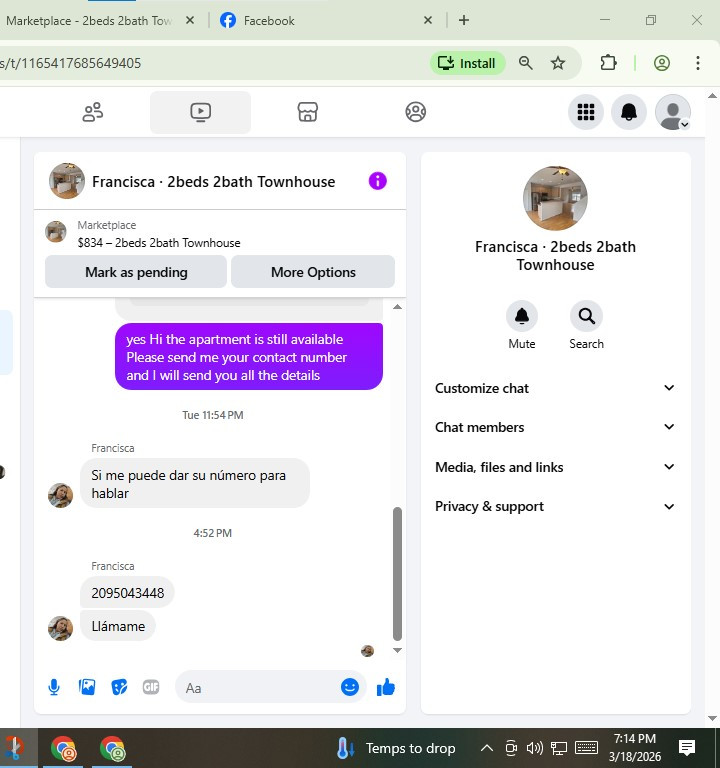The height and width of the screenshot is (768, 720).
Task: Click the chat scroll up arrow
Action: point(398,307)
